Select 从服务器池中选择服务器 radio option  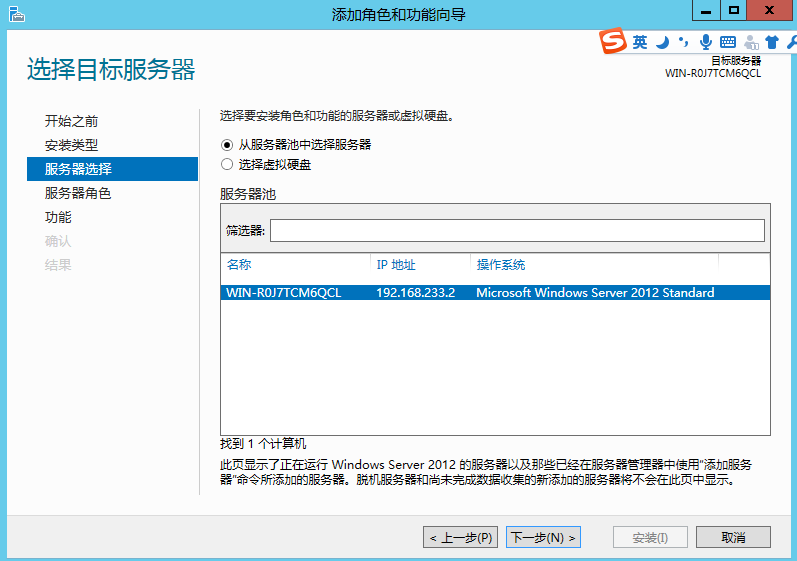point(227,145)
